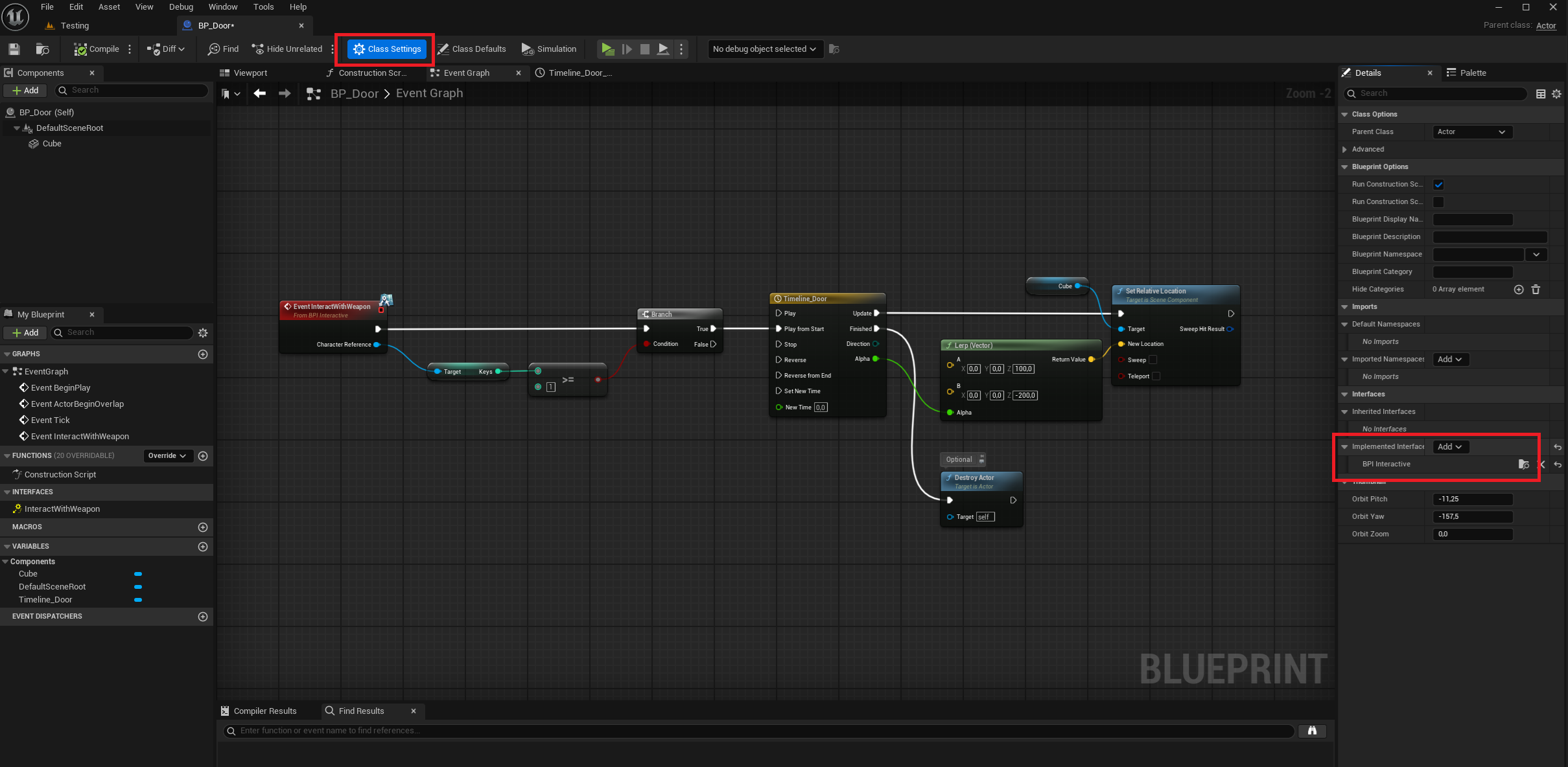1568x767 pixels.
Task: Click the Save blueprint icon
Action: tap(14, 49)
